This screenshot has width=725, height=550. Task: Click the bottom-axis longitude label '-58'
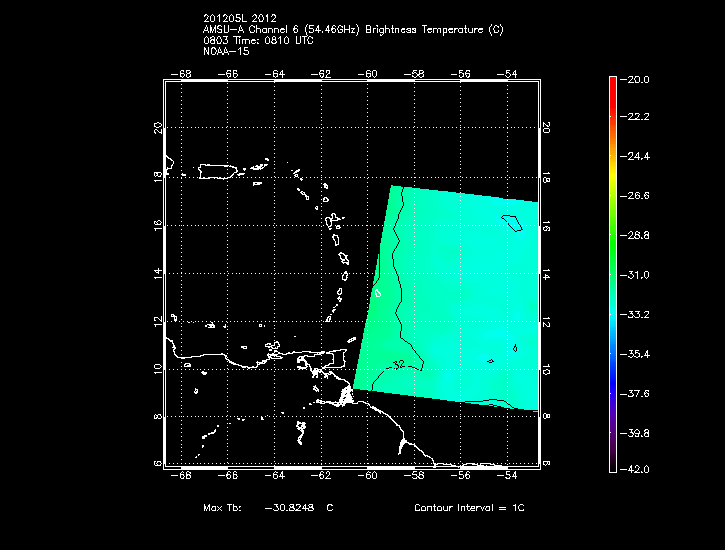(x=414, y=476)
